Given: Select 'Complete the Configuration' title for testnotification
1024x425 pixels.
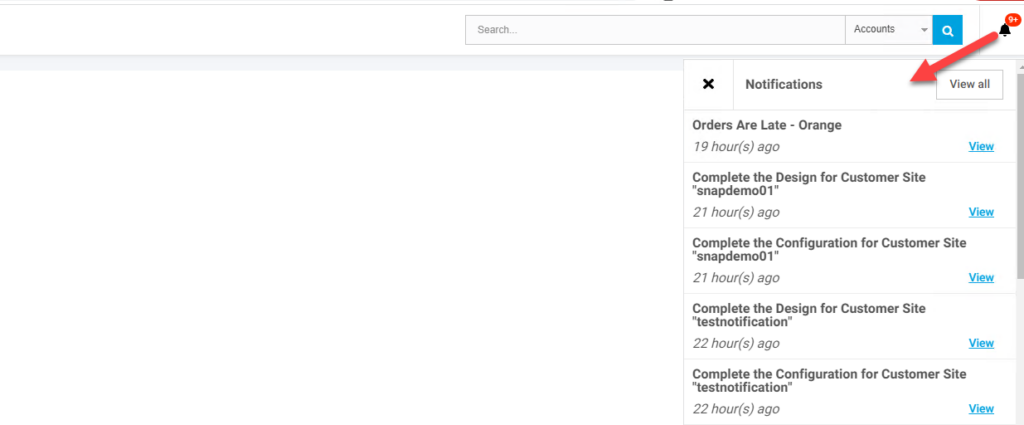Looking at the screenshot, I should pos(829,381).
